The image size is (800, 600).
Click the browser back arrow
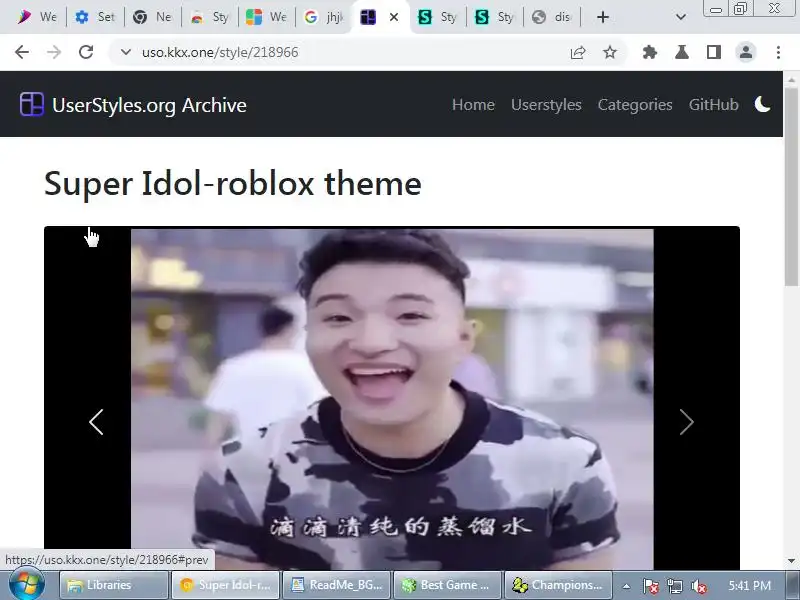point(22,52)
